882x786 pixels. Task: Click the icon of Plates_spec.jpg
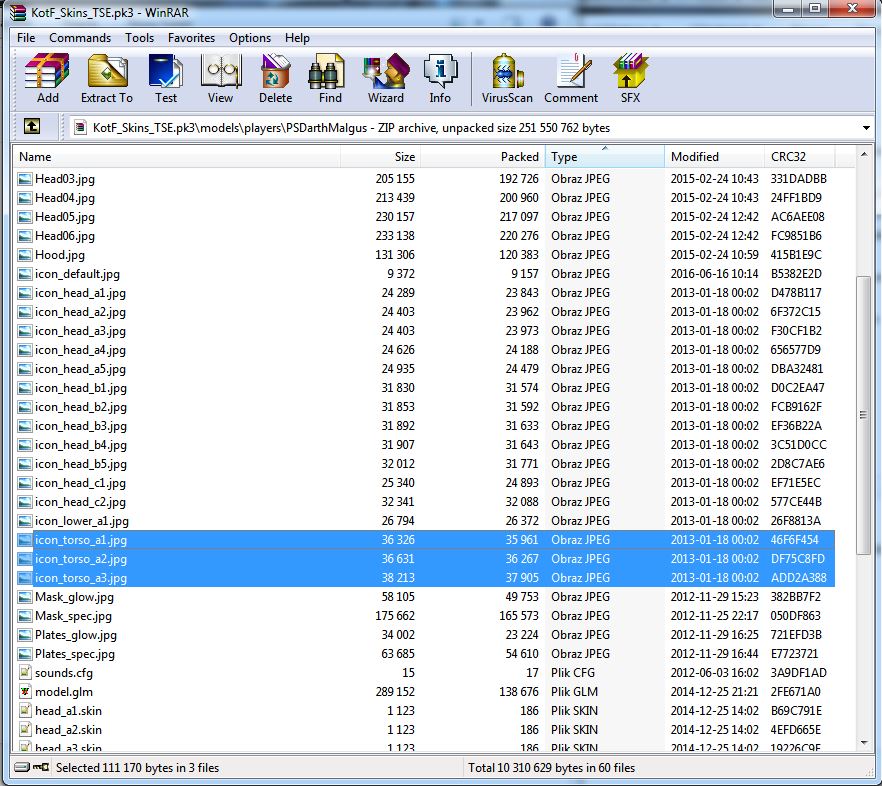coord(25,654)
